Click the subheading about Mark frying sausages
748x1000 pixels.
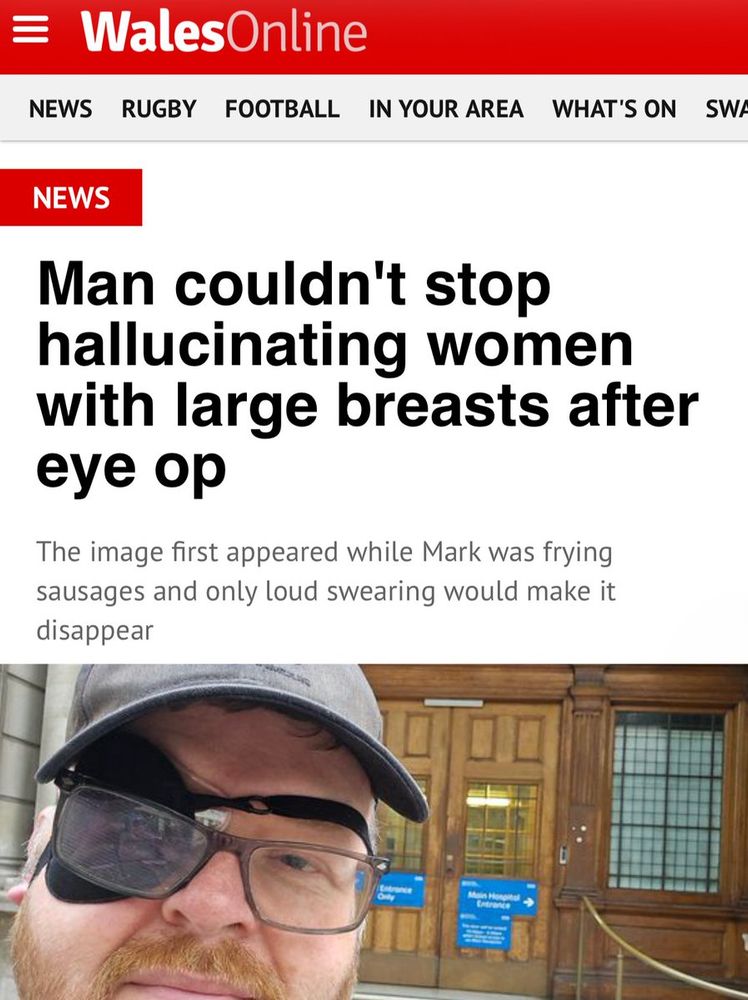click(x=326, y=591)
